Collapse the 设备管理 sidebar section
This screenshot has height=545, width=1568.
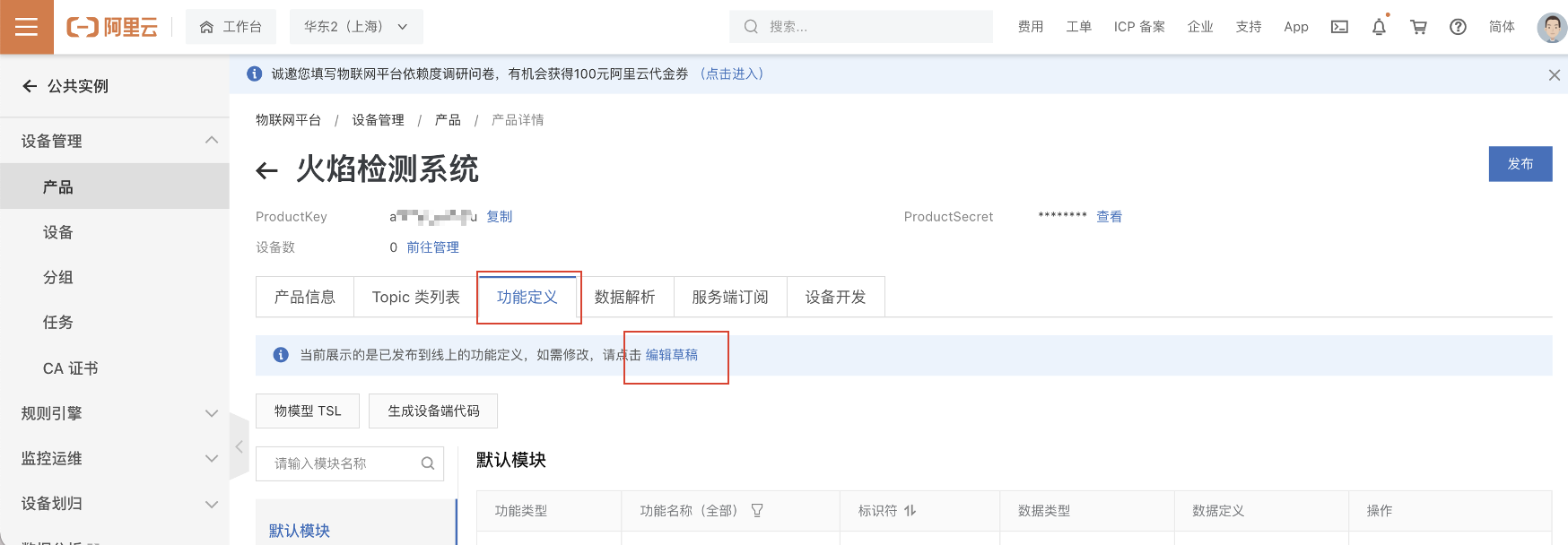click(212, 140)
